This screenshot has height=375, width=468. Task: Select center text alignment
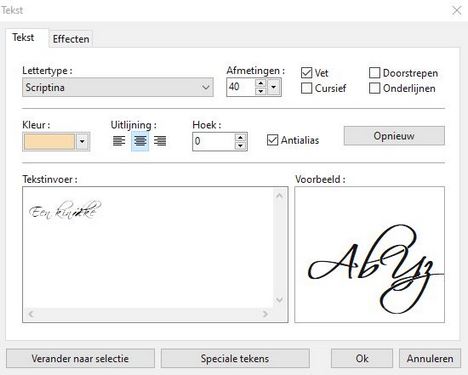(x=140, y=141)
